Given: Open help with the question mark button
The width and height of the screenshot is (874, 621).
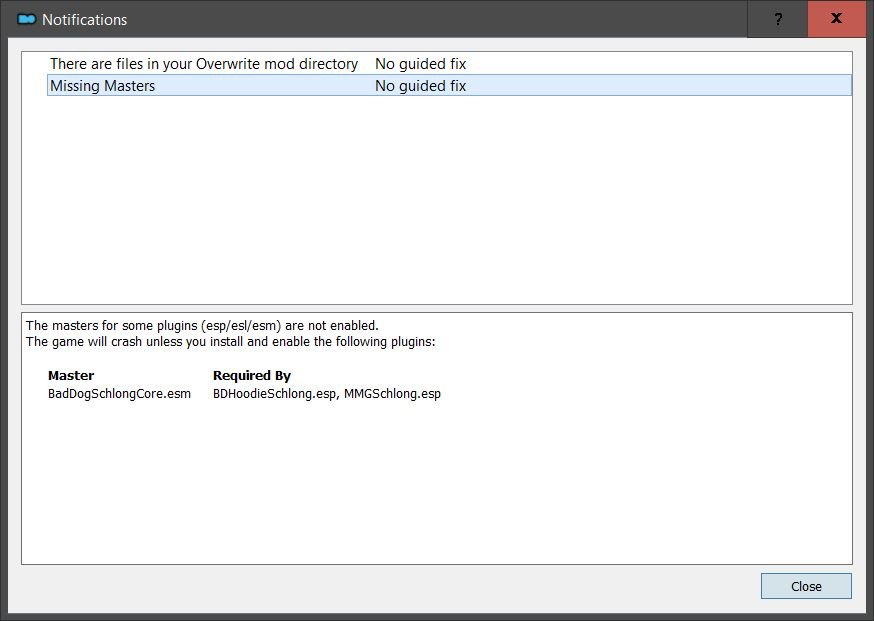Looking at the screenshot, I should [778, 19].
